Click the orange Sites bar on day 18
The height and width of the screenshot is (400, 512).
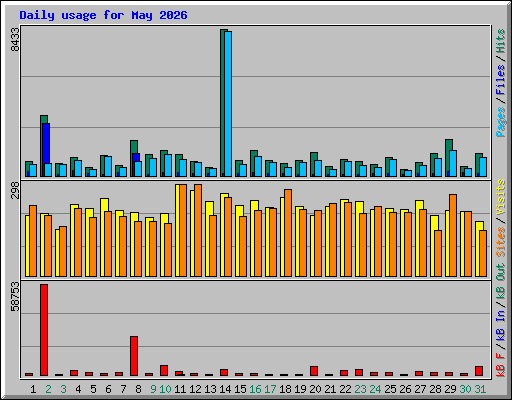tap(288, 233)
